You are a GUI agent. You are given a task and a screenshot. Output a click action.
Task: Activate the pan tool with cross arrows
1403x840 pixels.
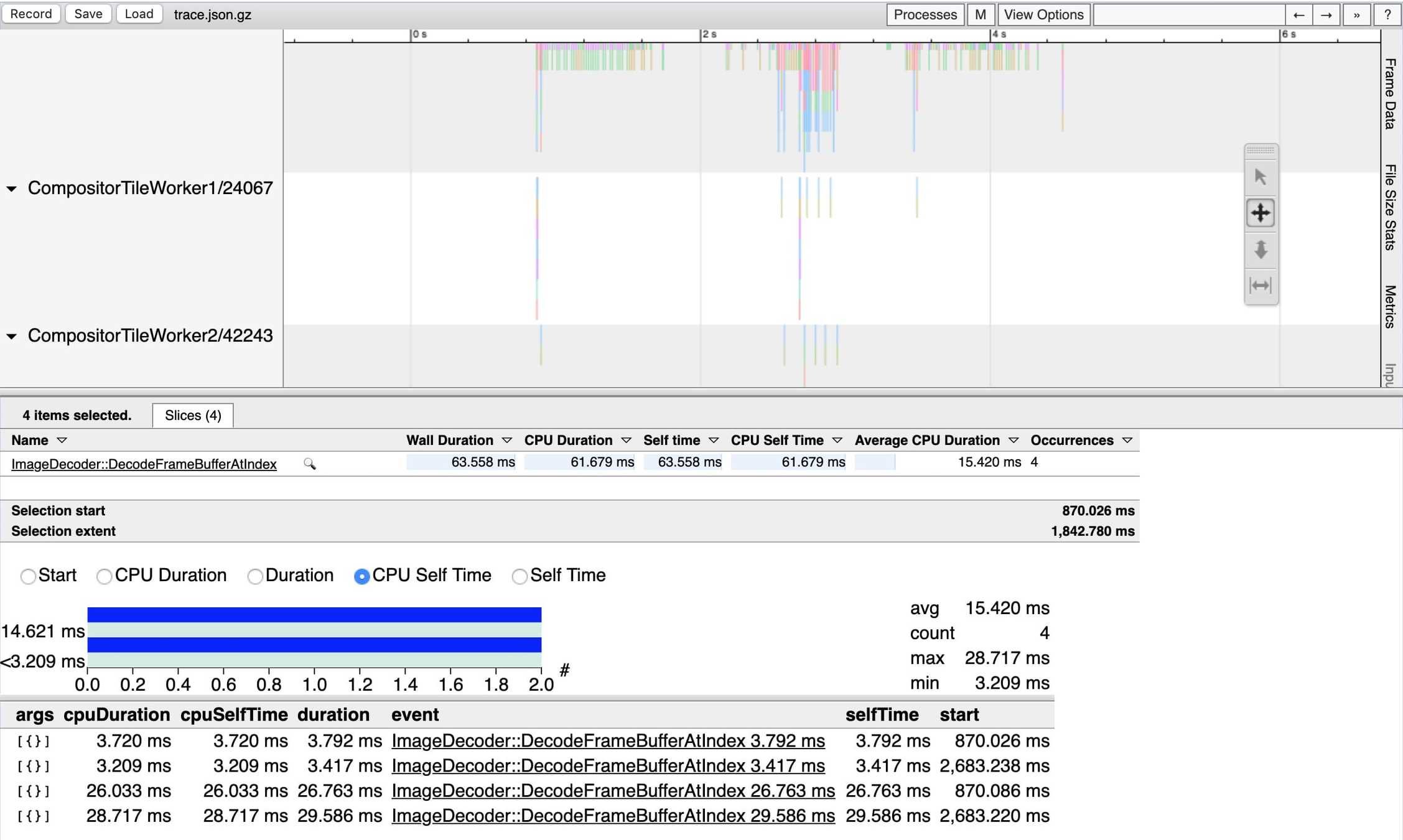click(1261, 213)
